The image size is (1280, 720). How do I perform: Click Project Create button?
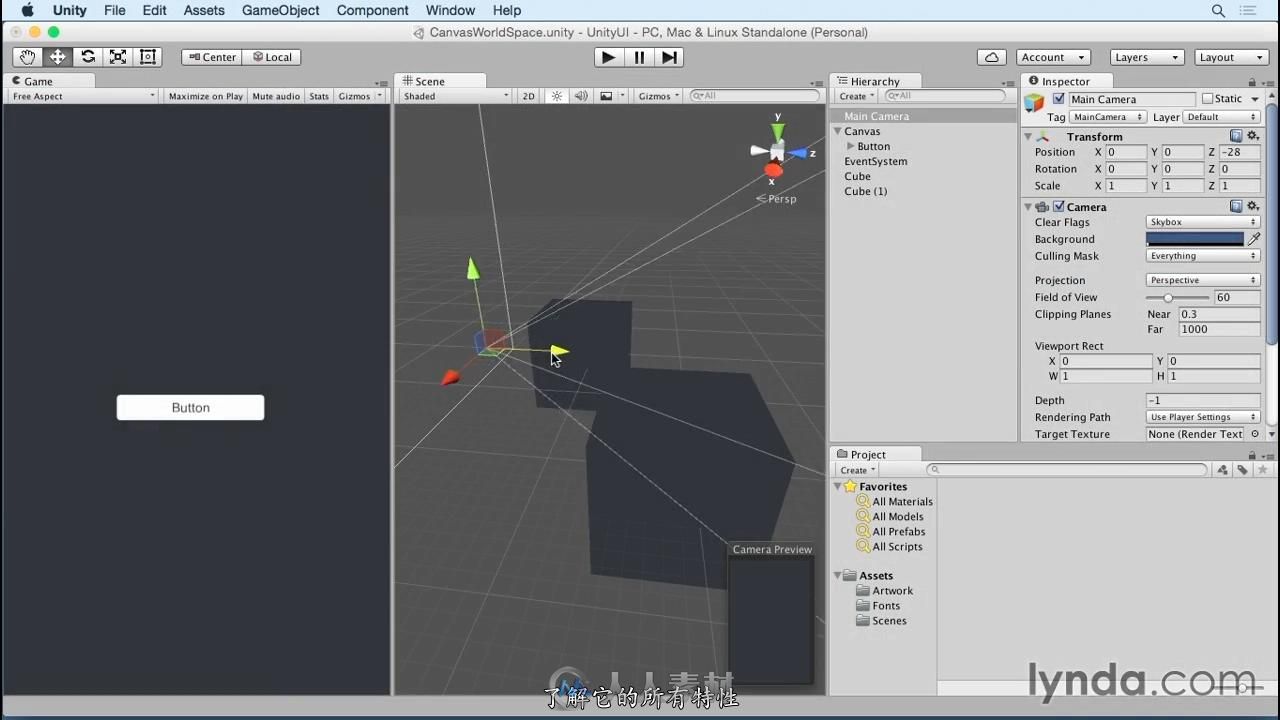(x=857, y=470)
